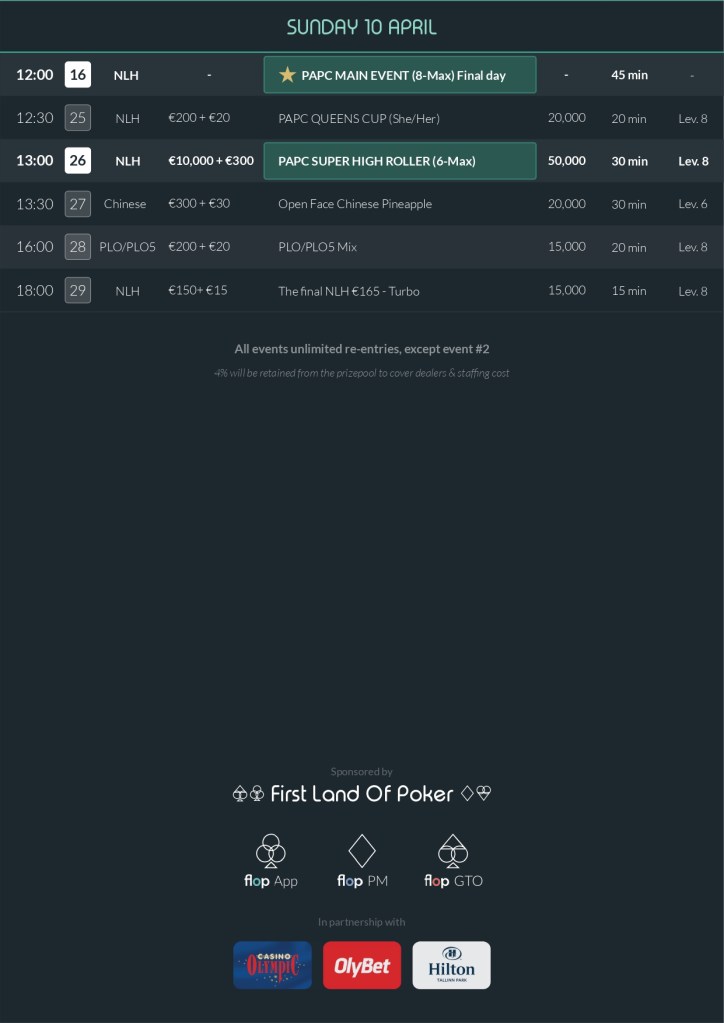
Task: Click the OlyBet sponsor logo
Action: [362, 965]
